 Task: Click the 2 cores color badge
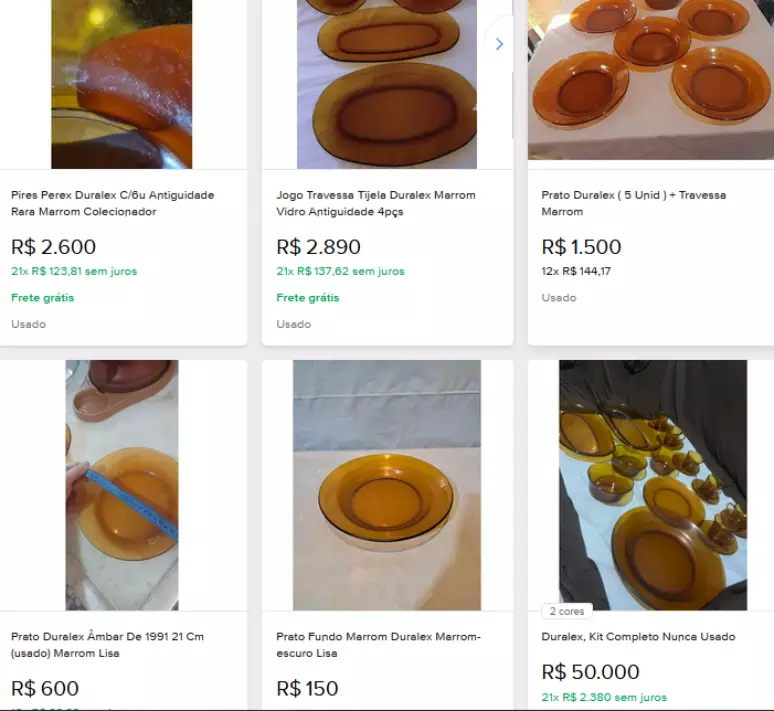click(x=566, y=611)
